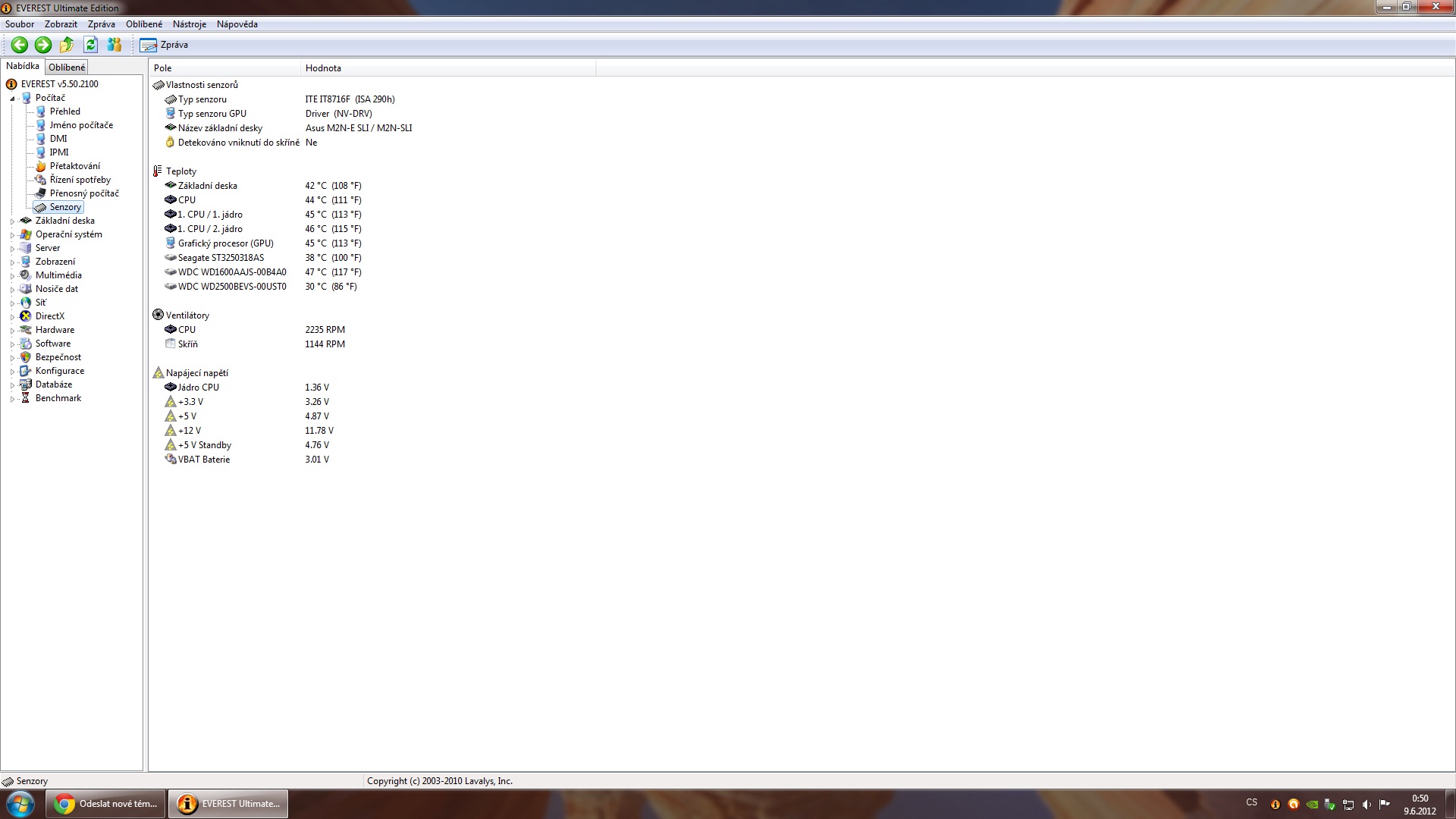
Task: Expand the Server tree node
Action: [x=13, y=249]
